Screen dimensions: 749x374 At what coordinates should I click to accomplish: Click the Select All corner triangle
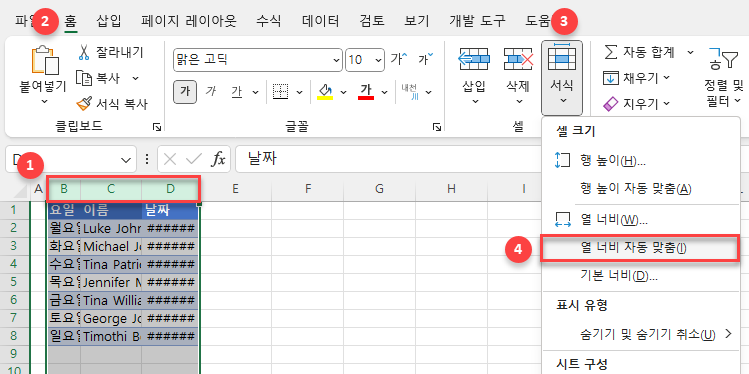click(x=21, y=191)
